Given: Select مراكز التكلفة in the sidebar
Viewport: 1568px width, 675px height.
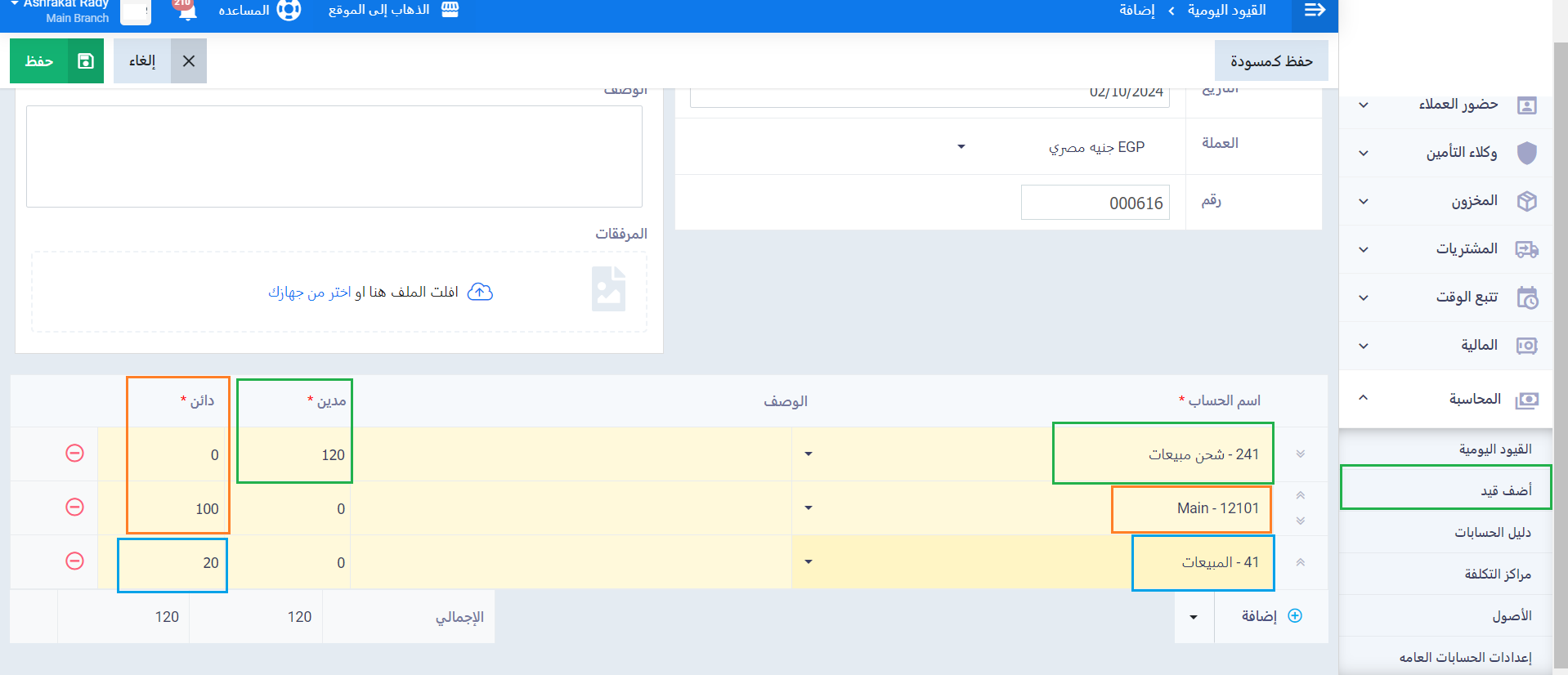Looking at the screenshot, I should coord(1497,574).
